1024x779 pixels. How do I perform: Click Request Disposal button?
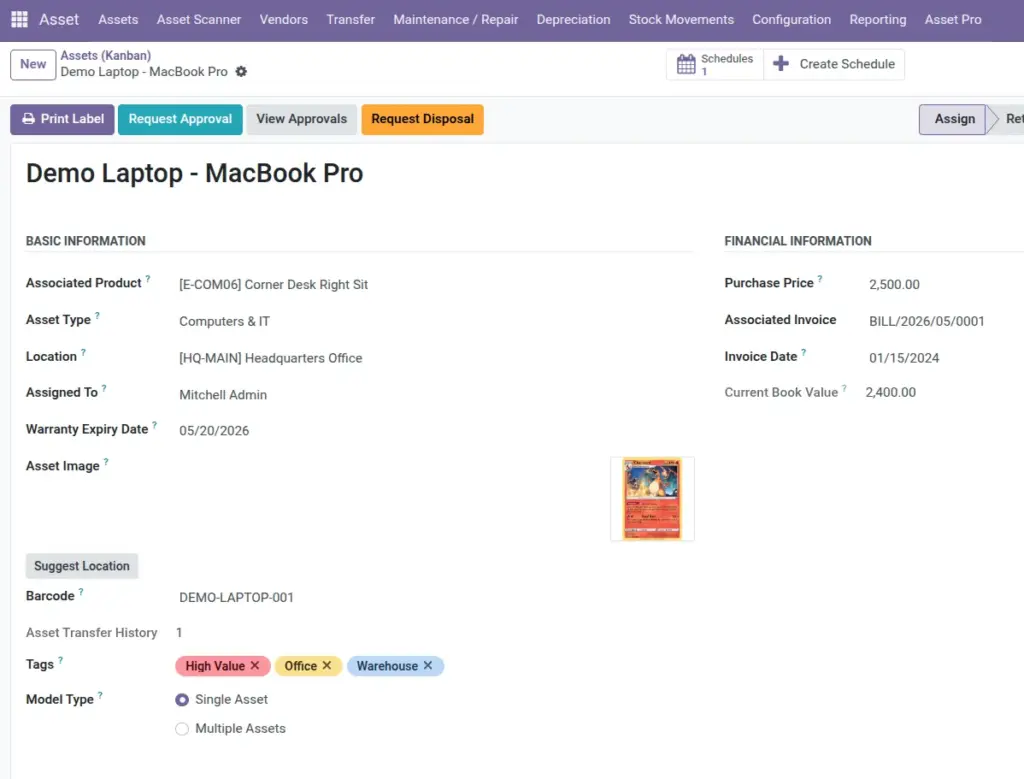(x=423, y=119)
